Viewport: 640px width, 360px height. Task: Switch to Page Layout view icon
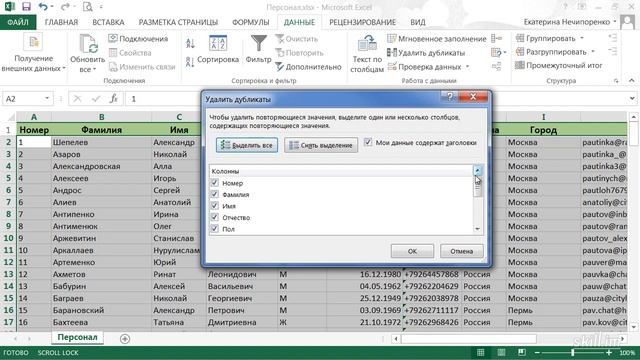click(501, 352)
